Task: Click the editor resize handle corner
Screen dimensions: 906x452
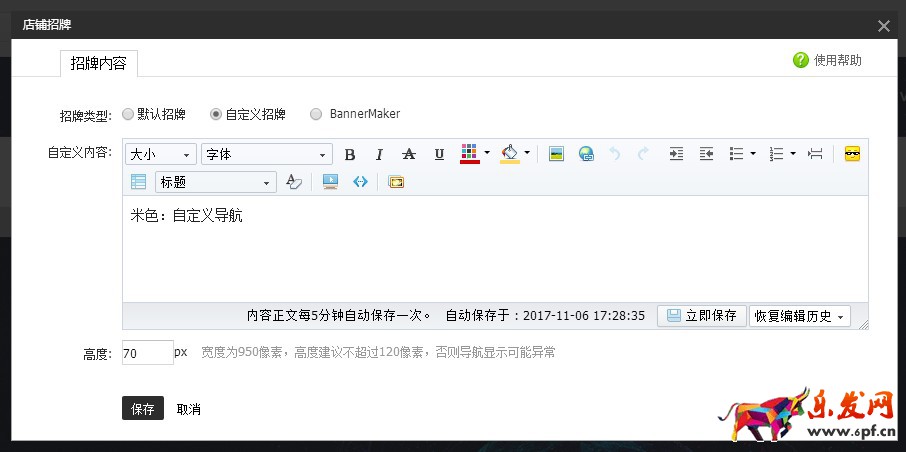Action: pos(863,325)
